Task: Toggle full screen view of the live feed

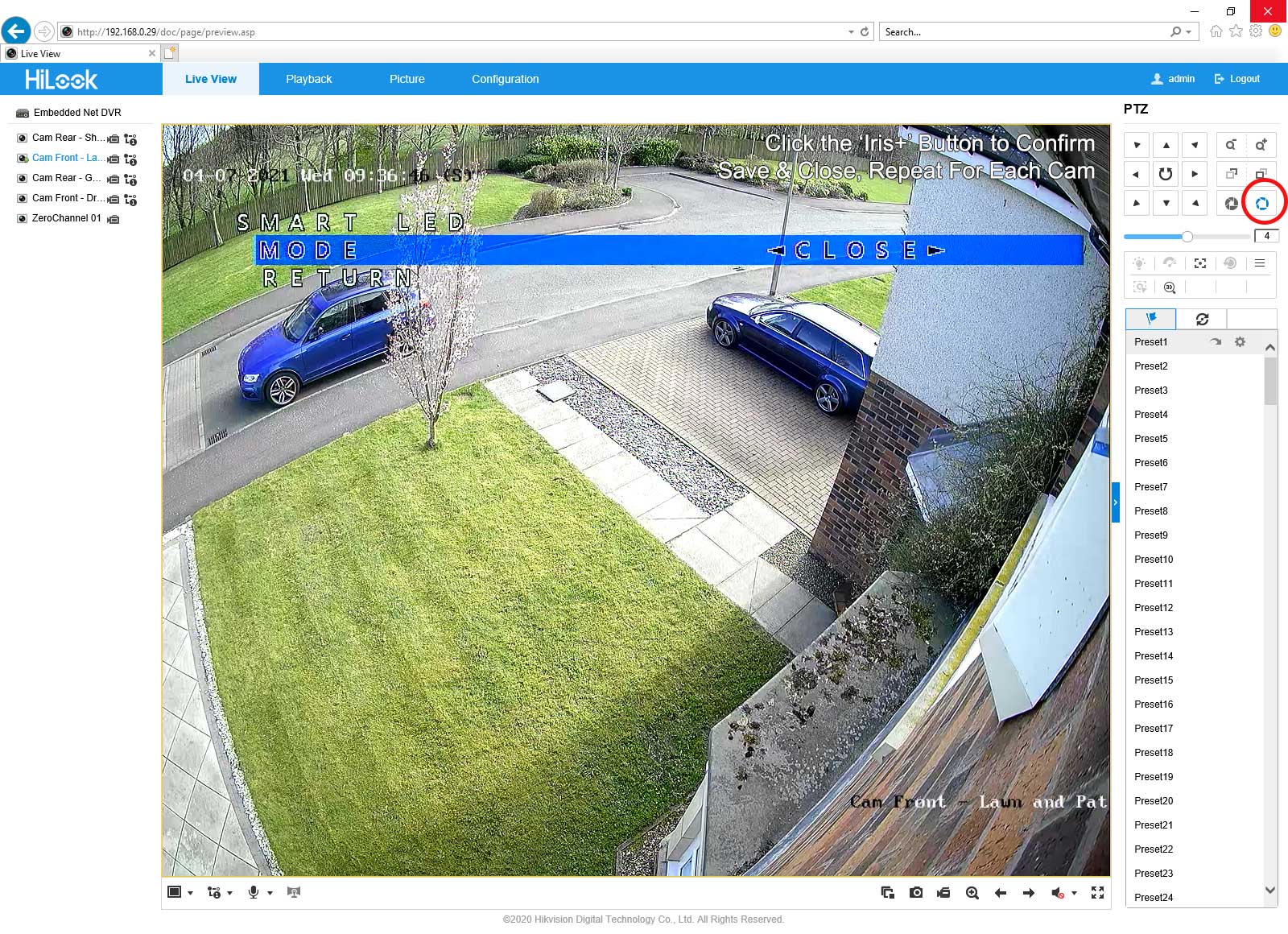Action: pyautogui.click(x=1097, y=892)
